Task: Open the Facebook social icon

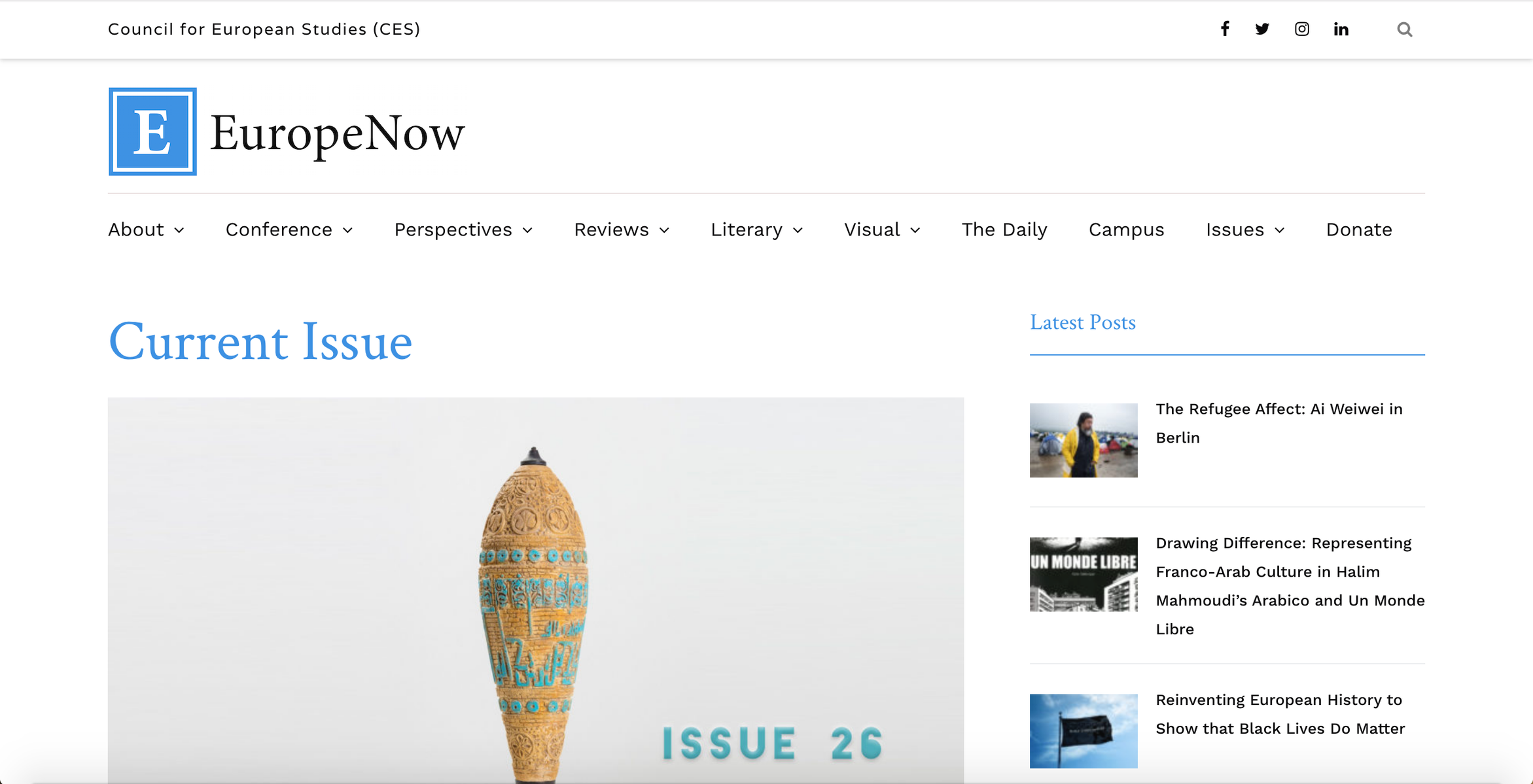Action: (1225, 29)
